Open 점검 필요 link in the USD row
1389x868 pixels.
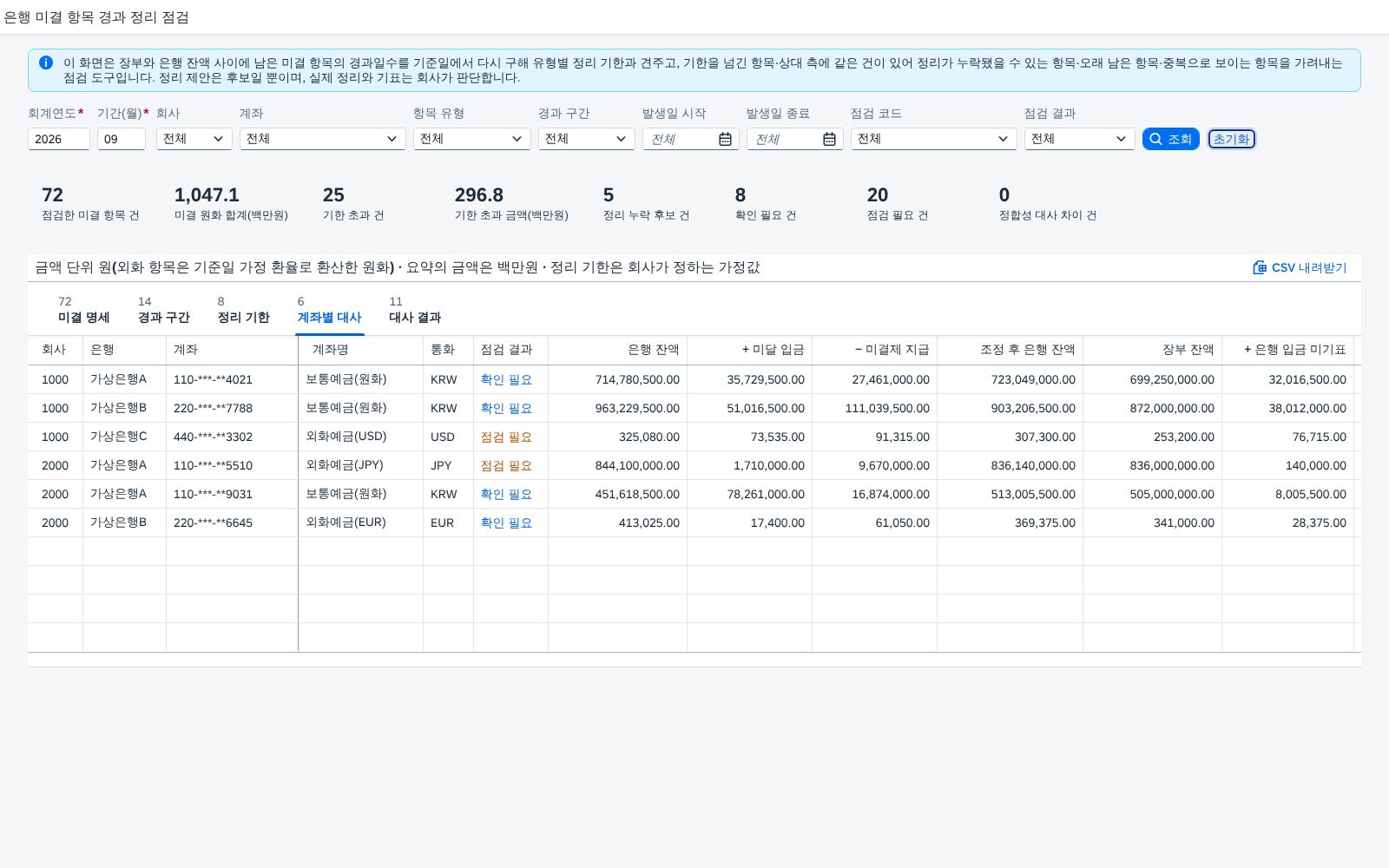tap(506, 437)
